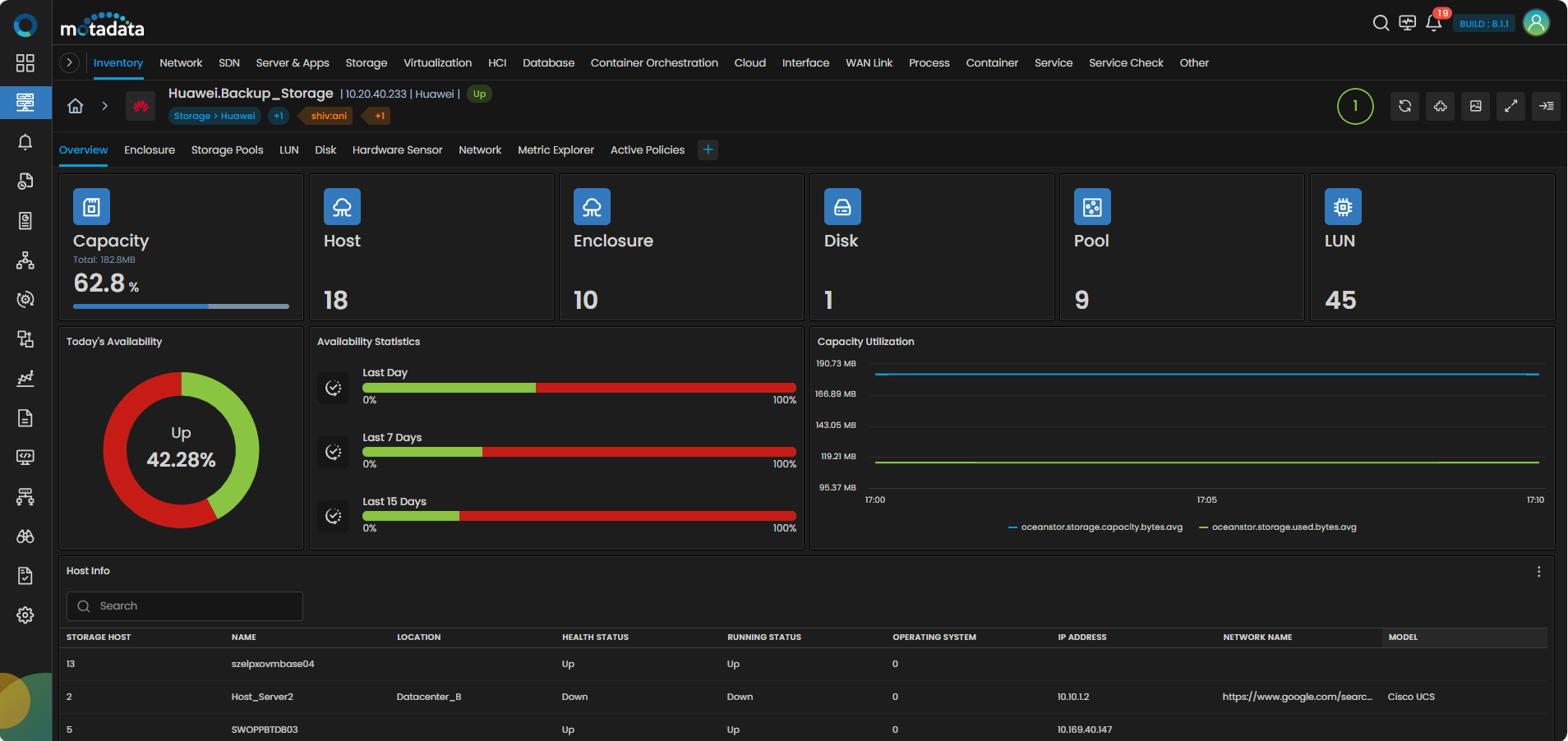Click the user profile avatar
The image size is (1568, 741).
(1536, 23)
